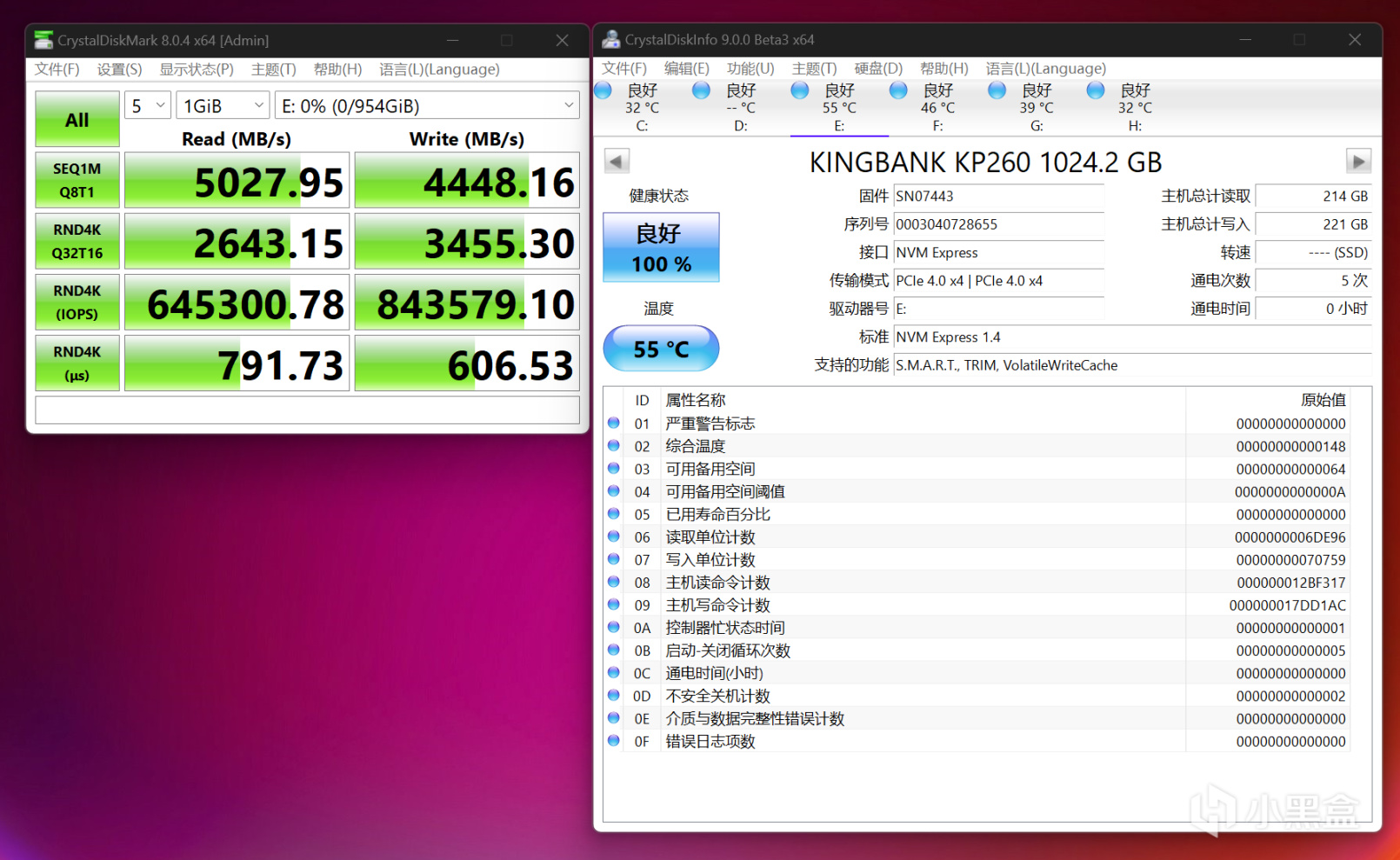
Task: Click status dot for attribute 09 主机写命令计数
Action: pyautogui.click(x=614, y=603)
